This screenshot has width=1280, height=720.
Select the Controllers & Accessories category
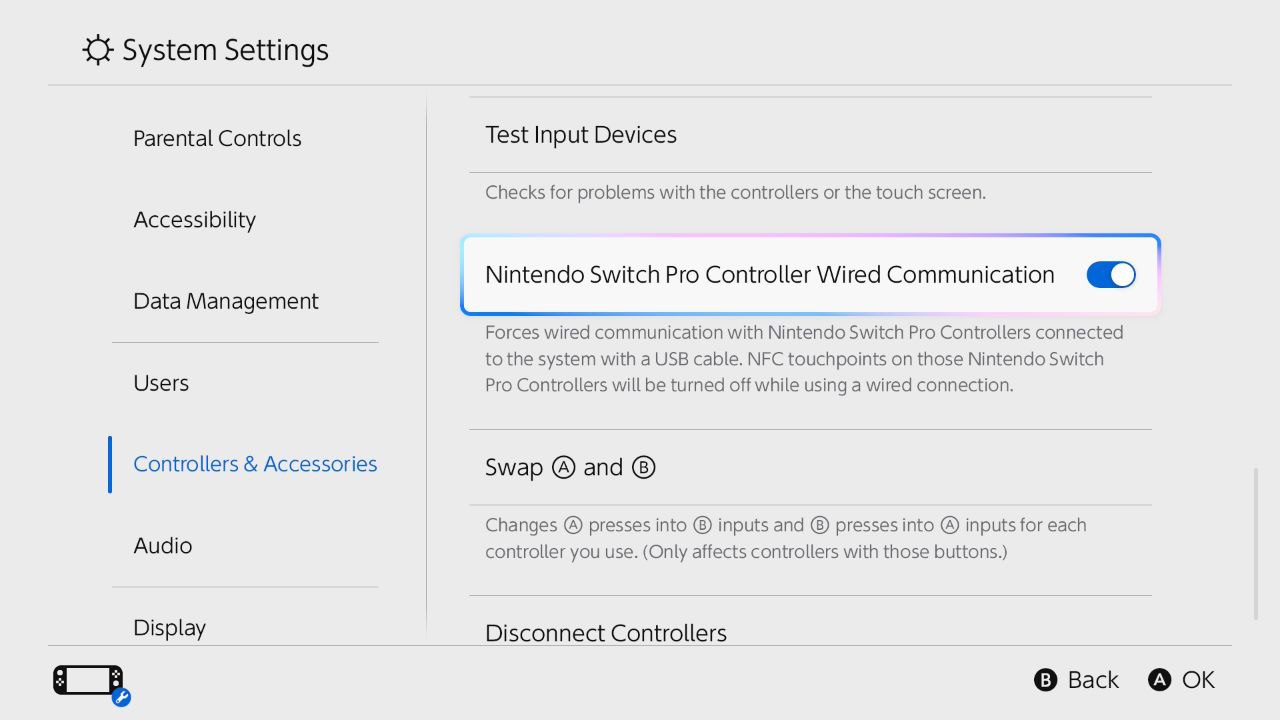pos(255,464)
